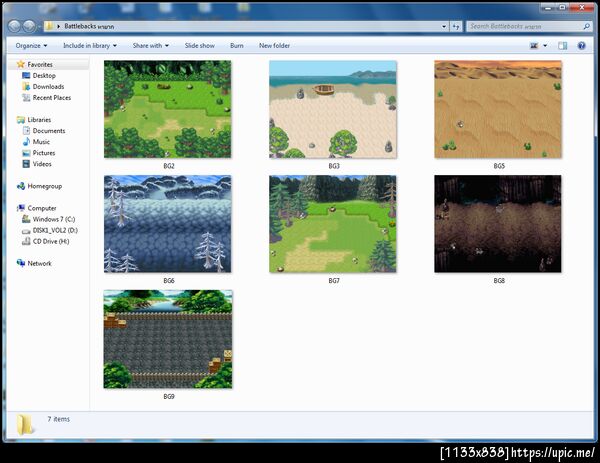
Task: Click the Burn button
Action: click(x=236, y=46)
